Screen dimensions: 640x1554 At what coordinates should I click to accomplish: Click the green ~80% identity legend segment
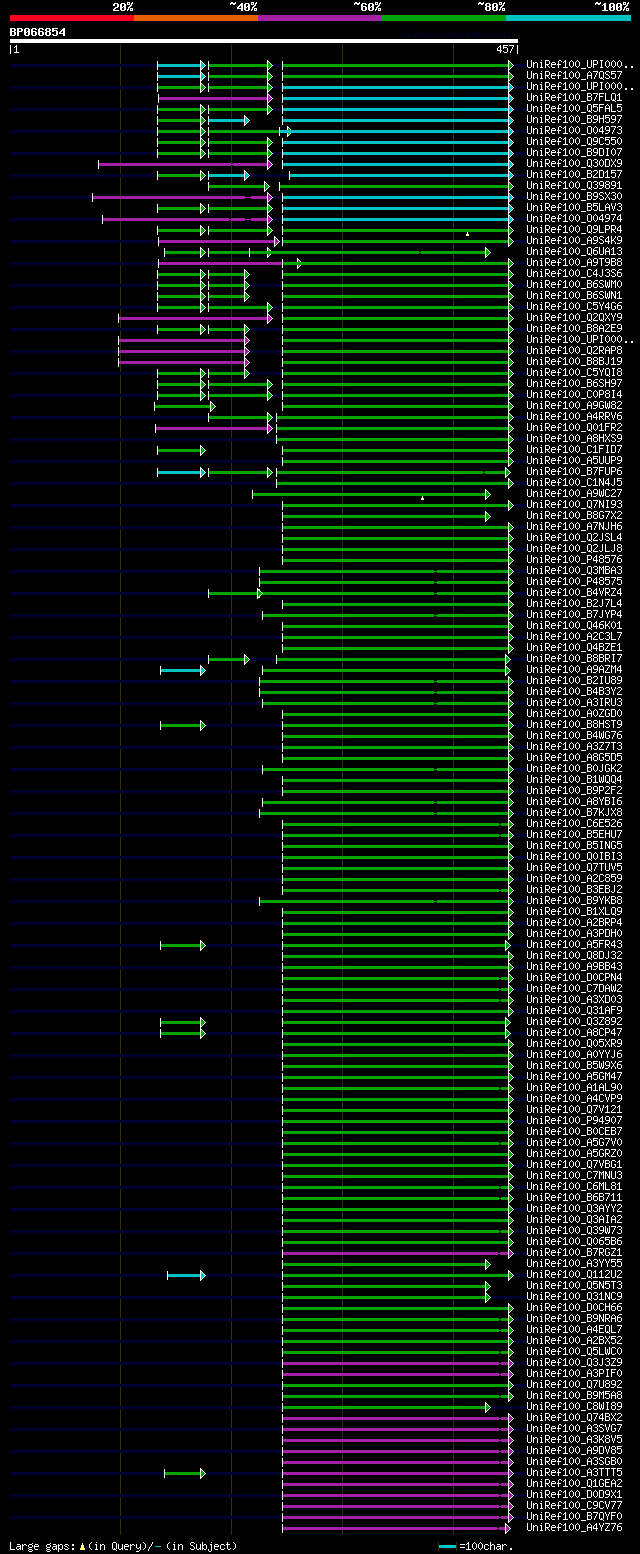point(444,17)
